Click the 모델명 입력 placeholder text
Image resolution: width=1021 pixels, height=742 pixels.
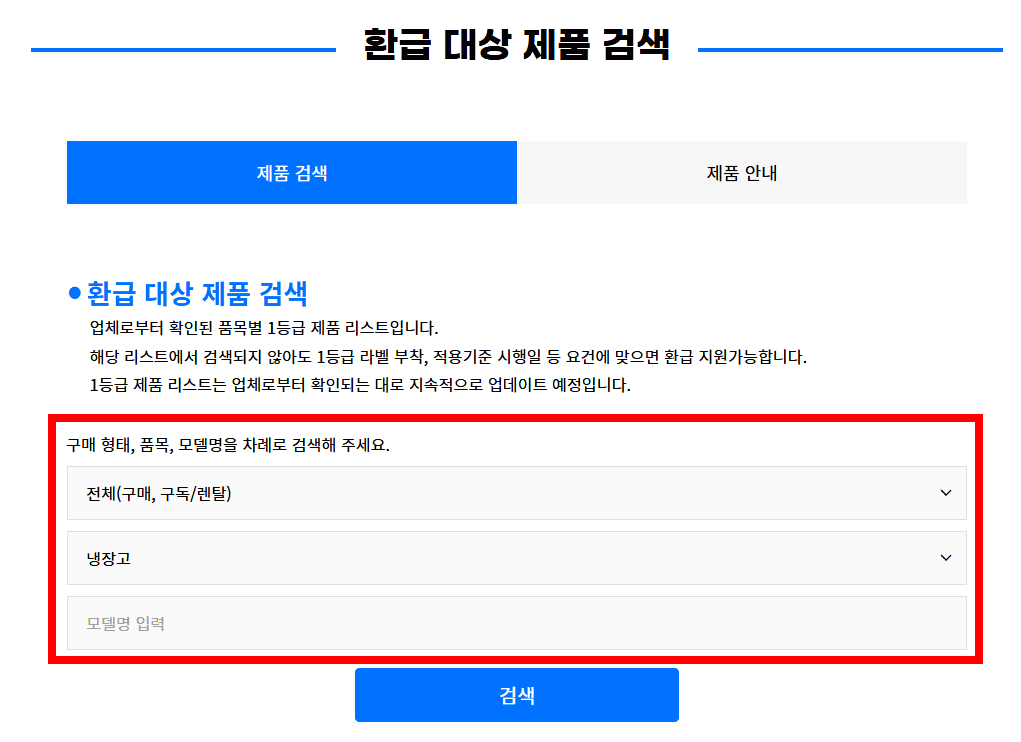pos(125,624)
